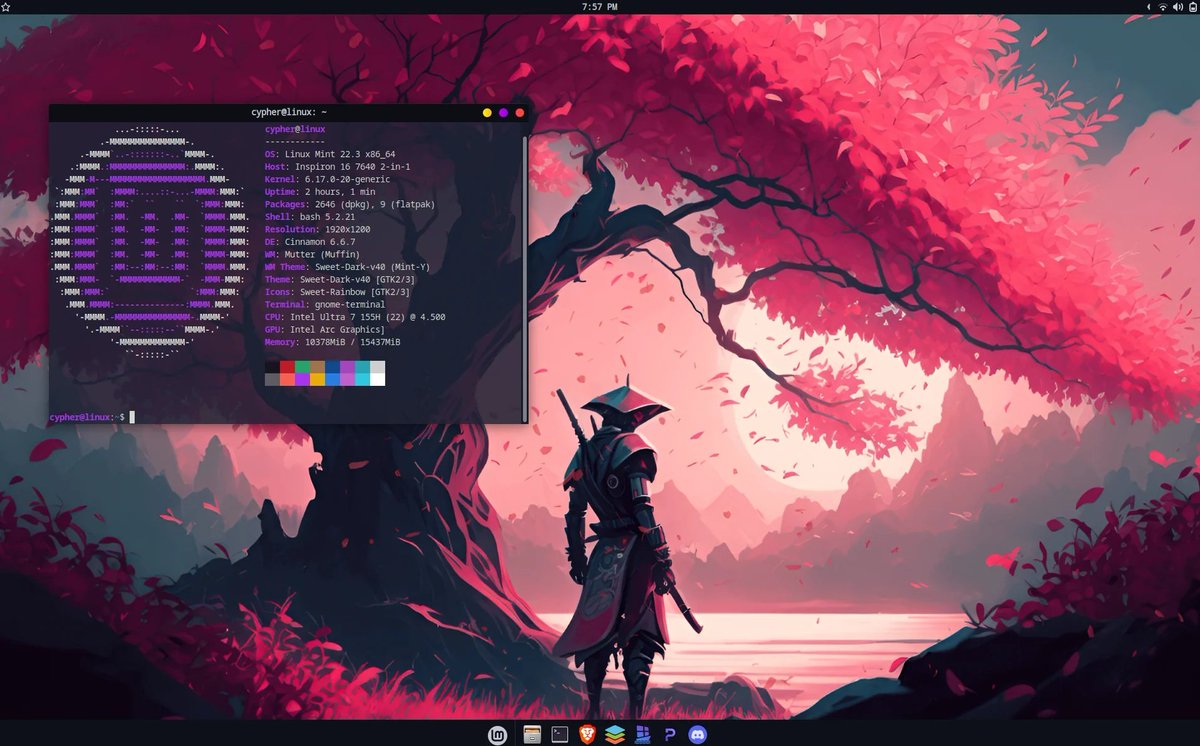1200x746 pixels.
Task: Click the 'CPU: Intel Ultra 7 155H' line
Action: click(x=355, y=316)
